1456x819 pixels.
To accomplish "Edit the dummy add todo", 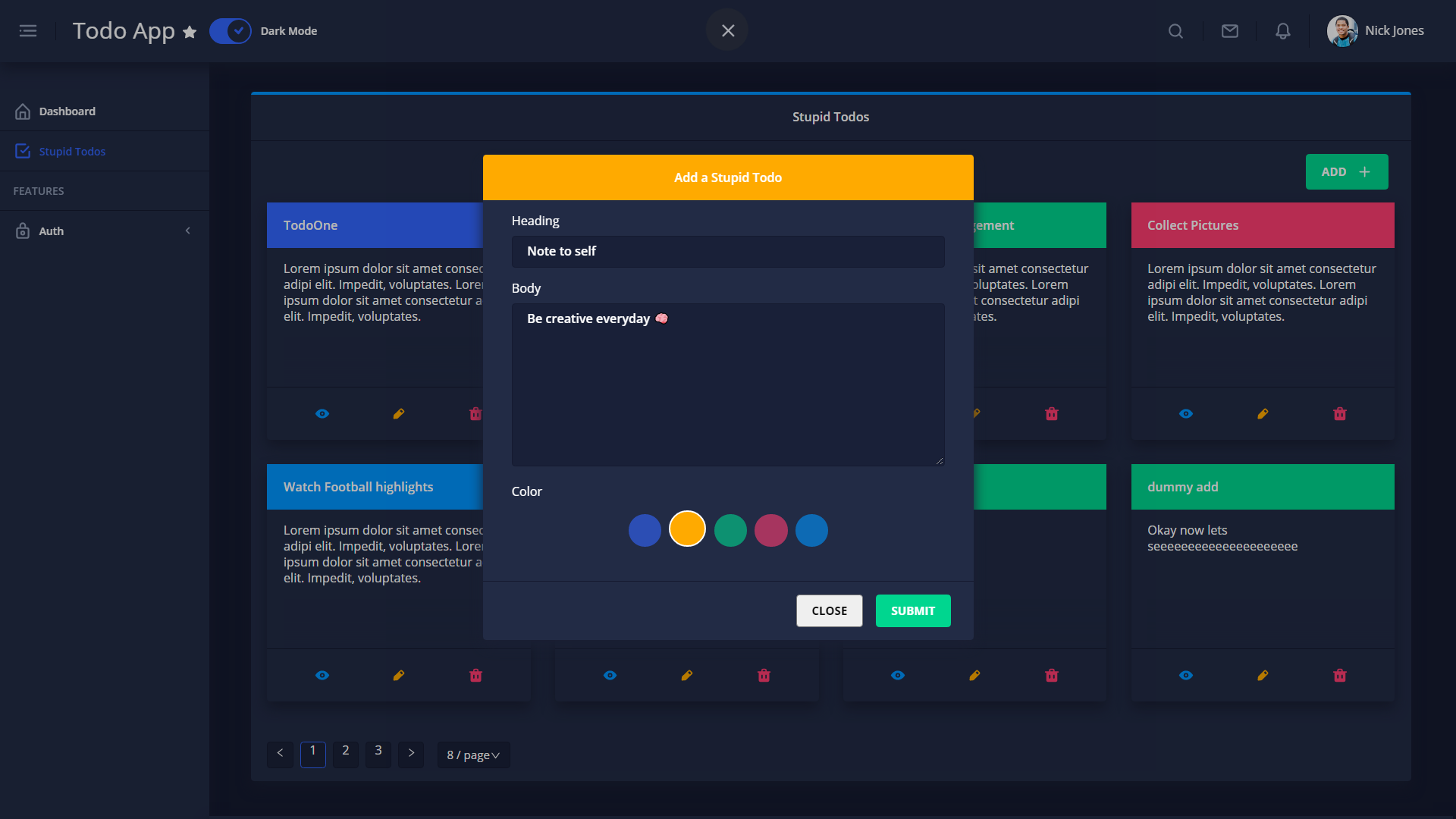I will pyautogui.click(x=1263, y=676).
